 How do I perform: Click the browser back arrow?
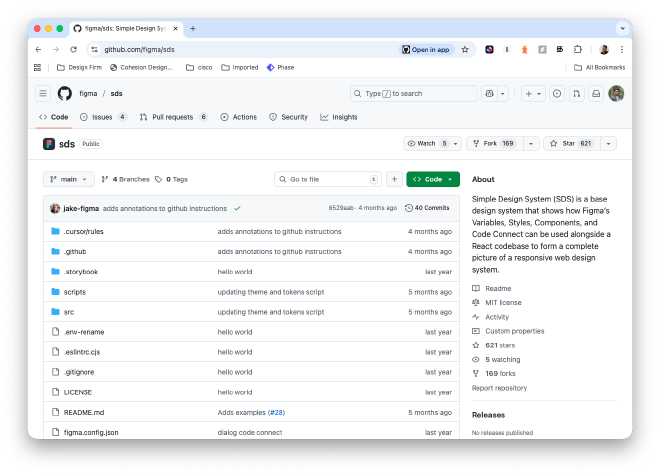(38, 50)
